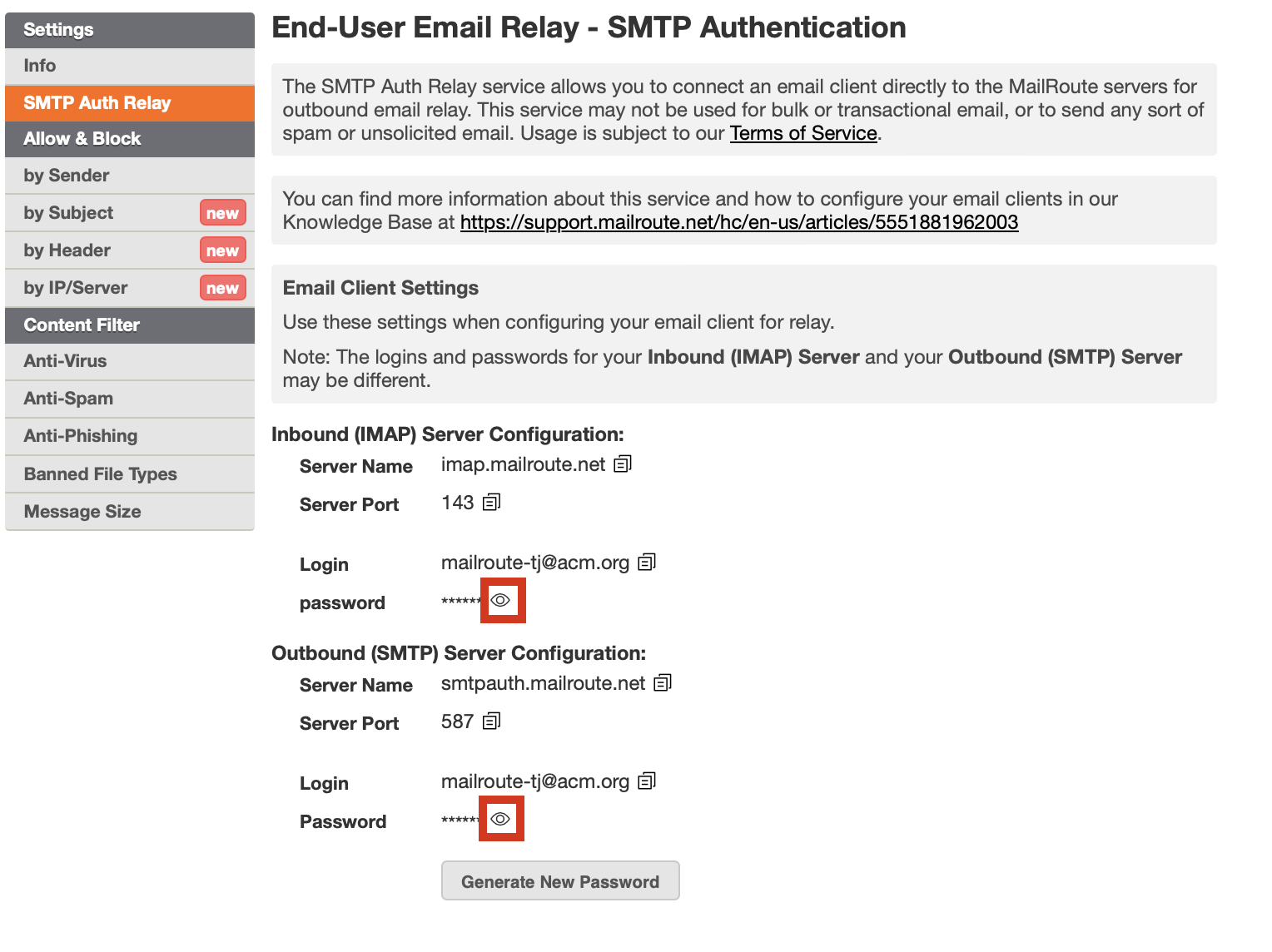Viewport: 1272px width, 952px height.
Task: Navigate to by IP/Server settings
Action: 76,288
